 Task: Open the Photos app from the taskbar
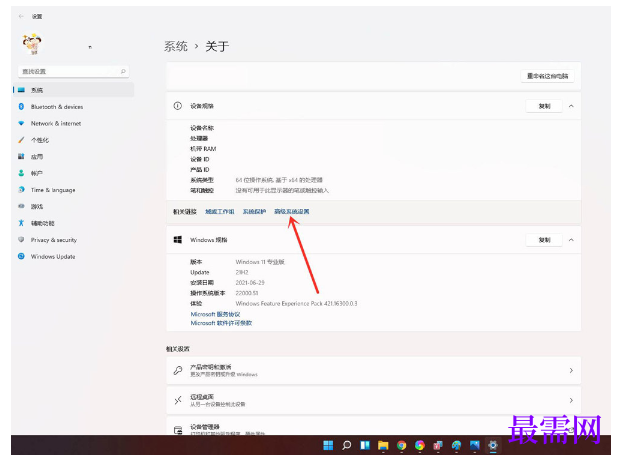(x=474, y=446)
